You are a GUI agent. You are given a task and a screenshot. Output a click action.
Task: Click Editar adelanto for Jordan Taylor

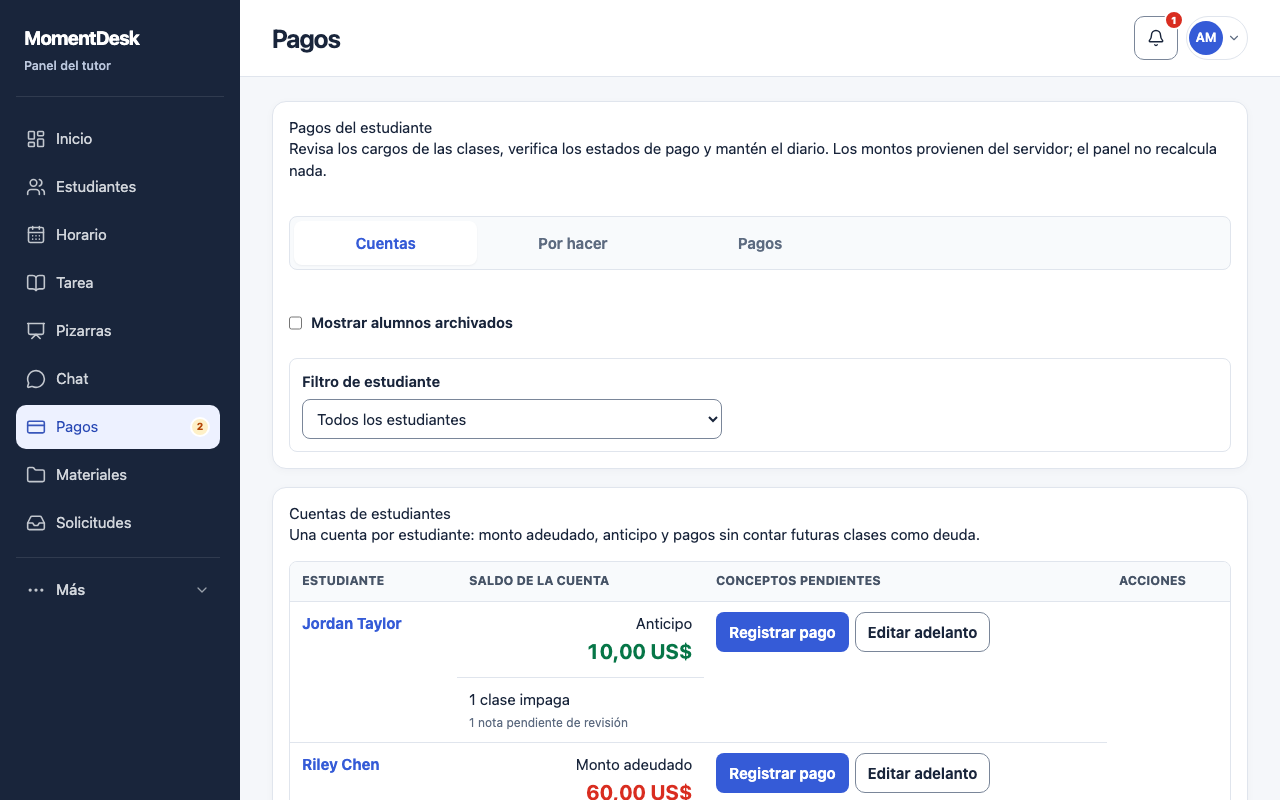(x=922, y=632)
